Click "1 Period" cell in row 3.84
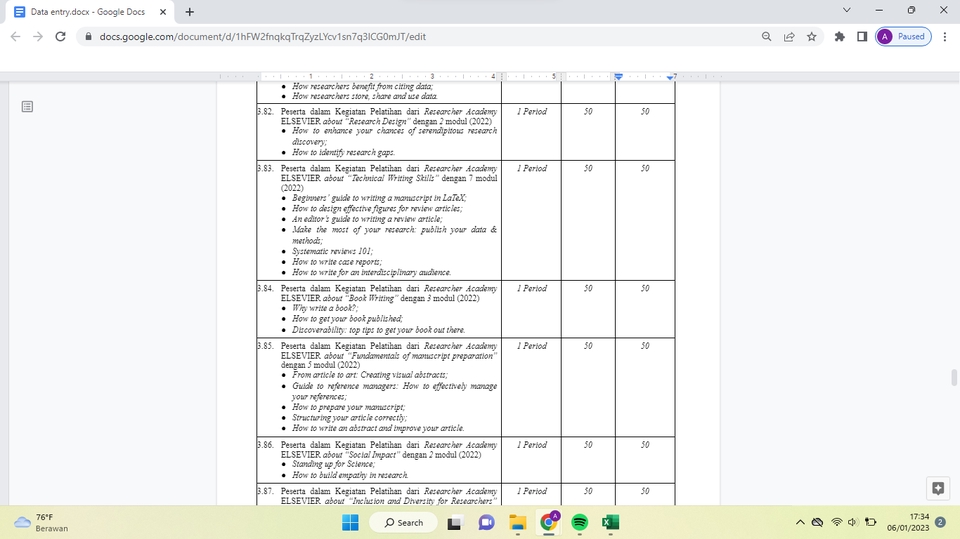 pyautogui.click(x=531, y=288)
